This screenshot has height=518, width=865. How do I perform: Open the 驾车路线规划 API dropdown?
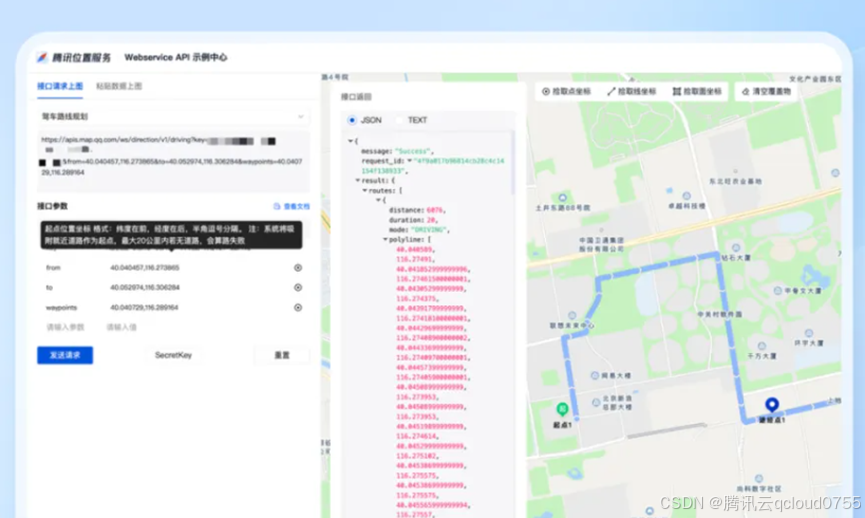point(173,116)
